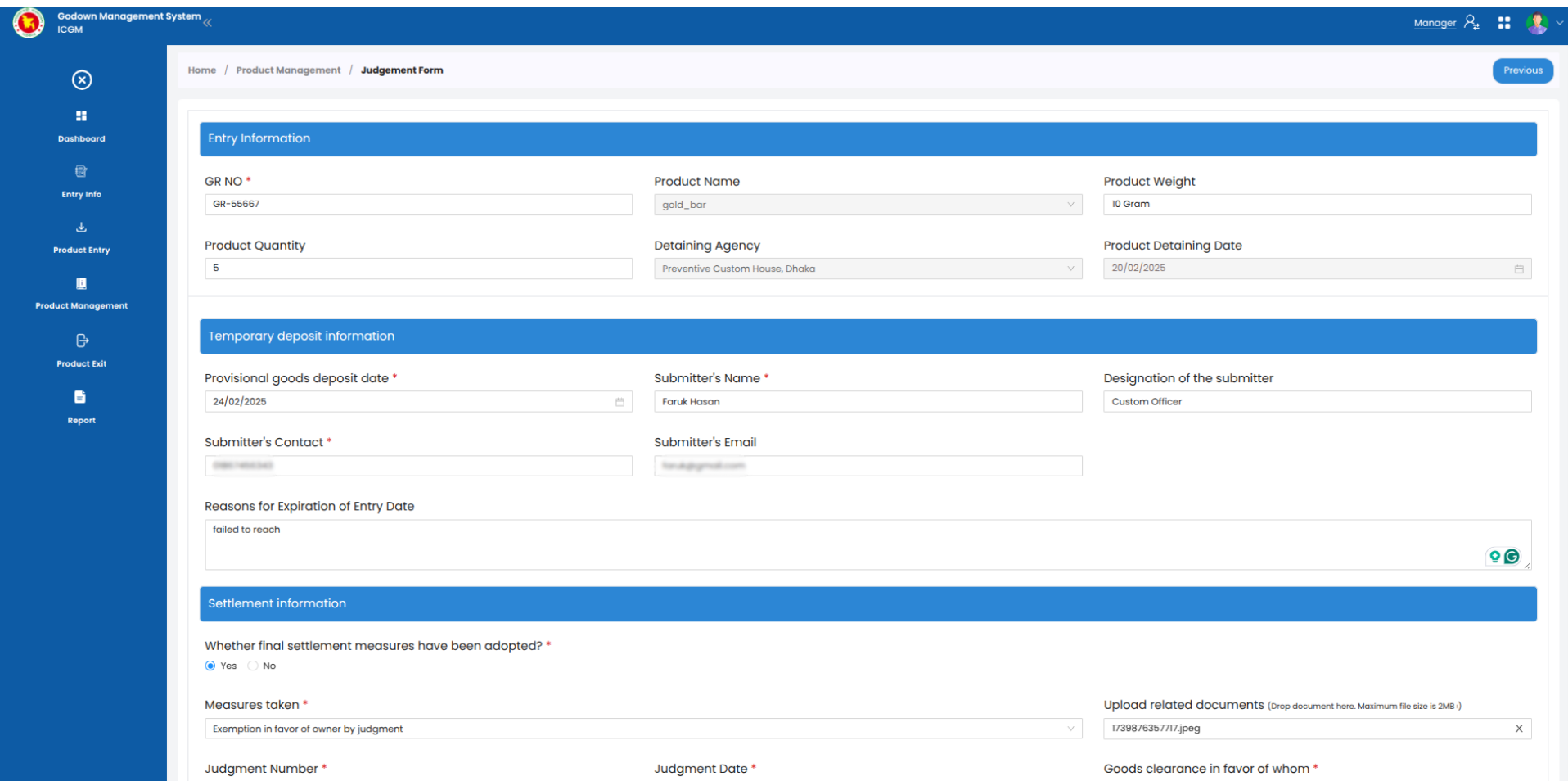Click the Product Quantity field

[x=418, y=269]
